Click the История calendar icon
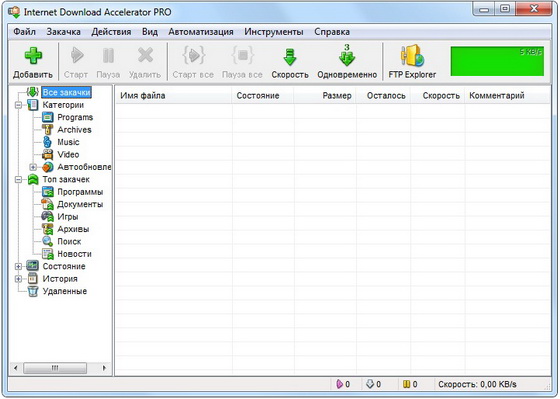The image size is (560, 399). tap(33, 279)
